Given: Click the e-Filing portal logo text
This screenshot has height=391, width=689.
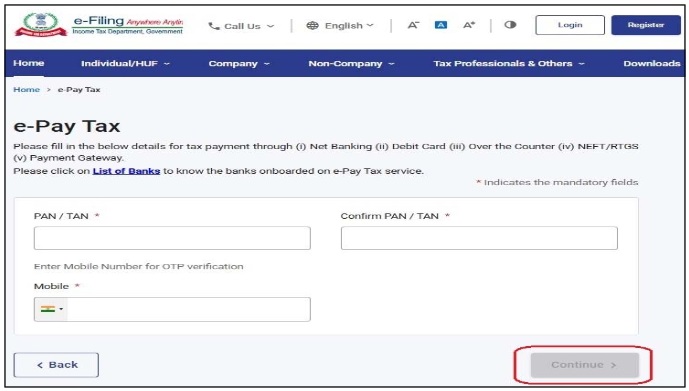Looking at the screenshot, I should click(x=127, y=25).
